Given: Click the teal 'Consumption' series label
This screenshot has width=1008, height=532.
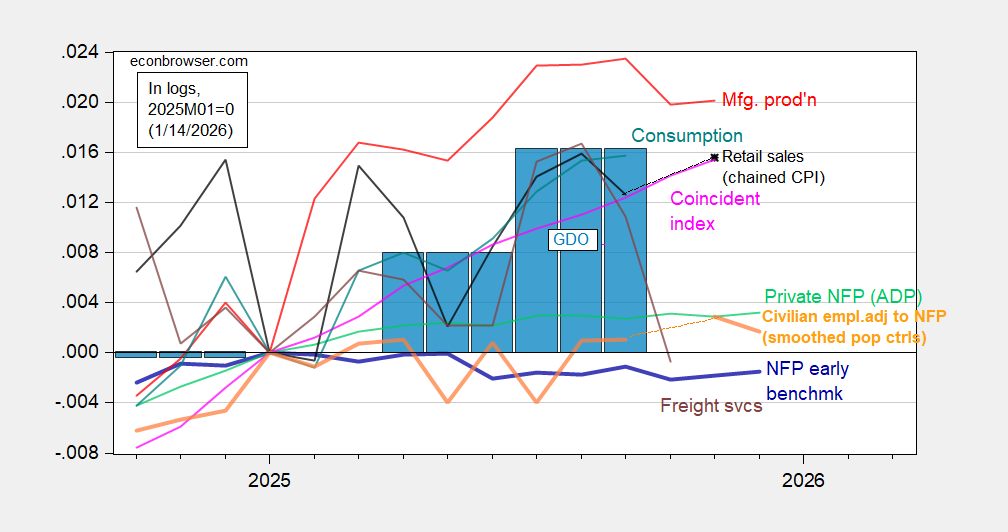Looking at the screenshot, I should click(686, 135).
